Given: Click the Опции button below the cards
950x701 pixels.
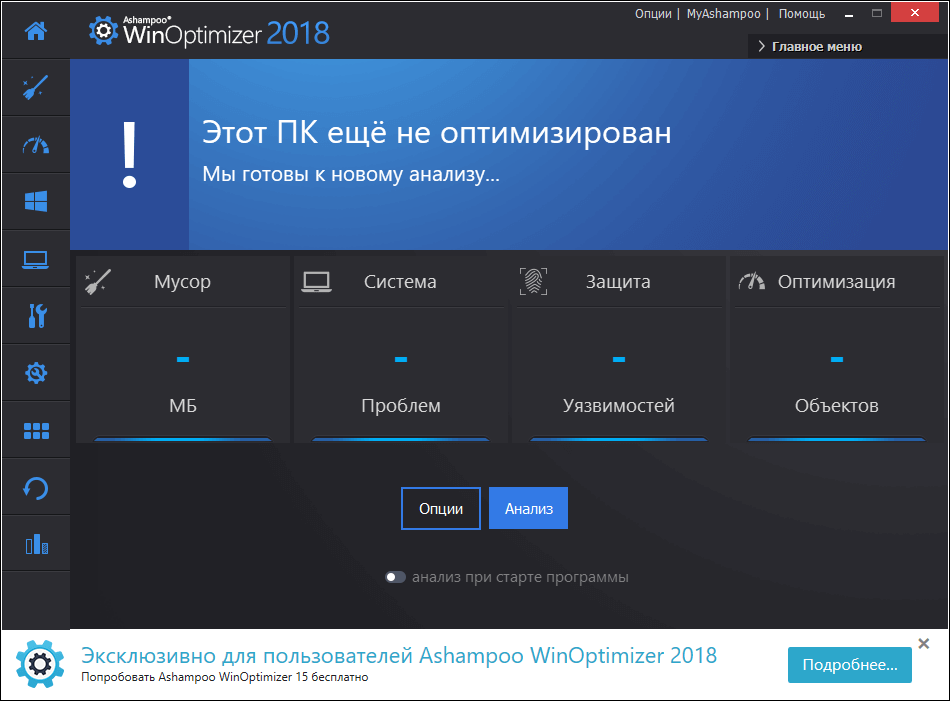Looking at the screenshot, I should pos(441,508).
